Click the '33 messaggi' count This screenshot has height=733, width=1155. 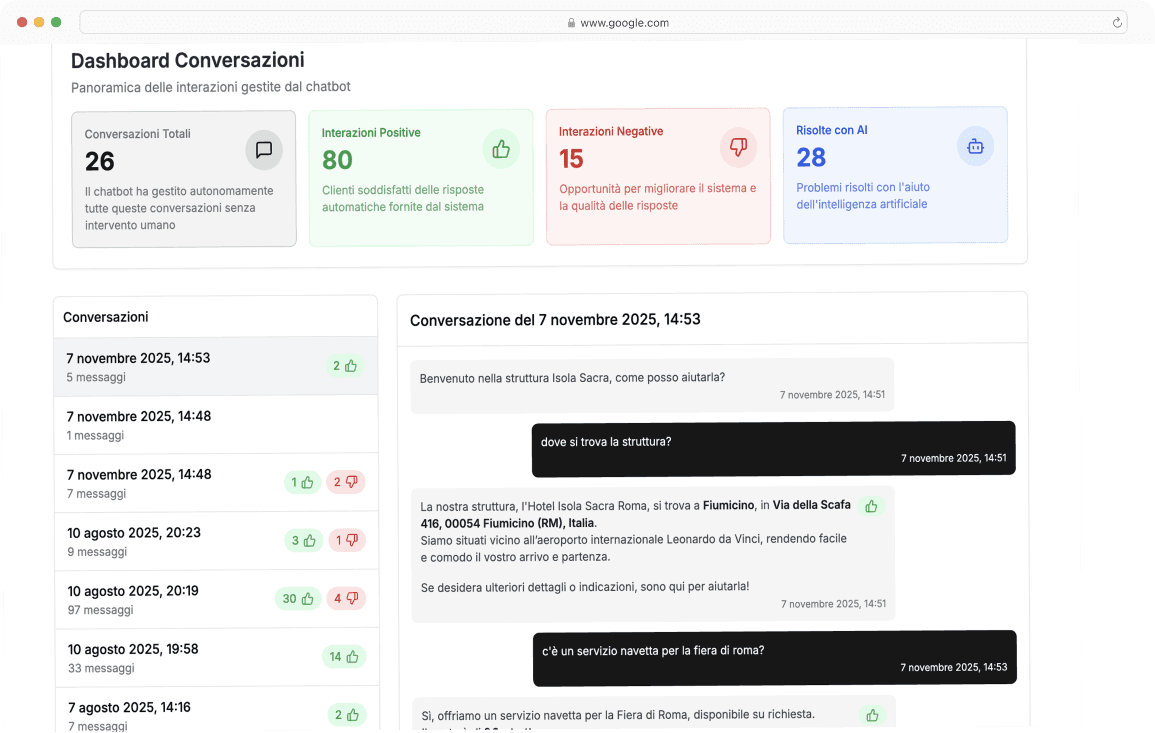pyautogui.click(x=101, y=668)
